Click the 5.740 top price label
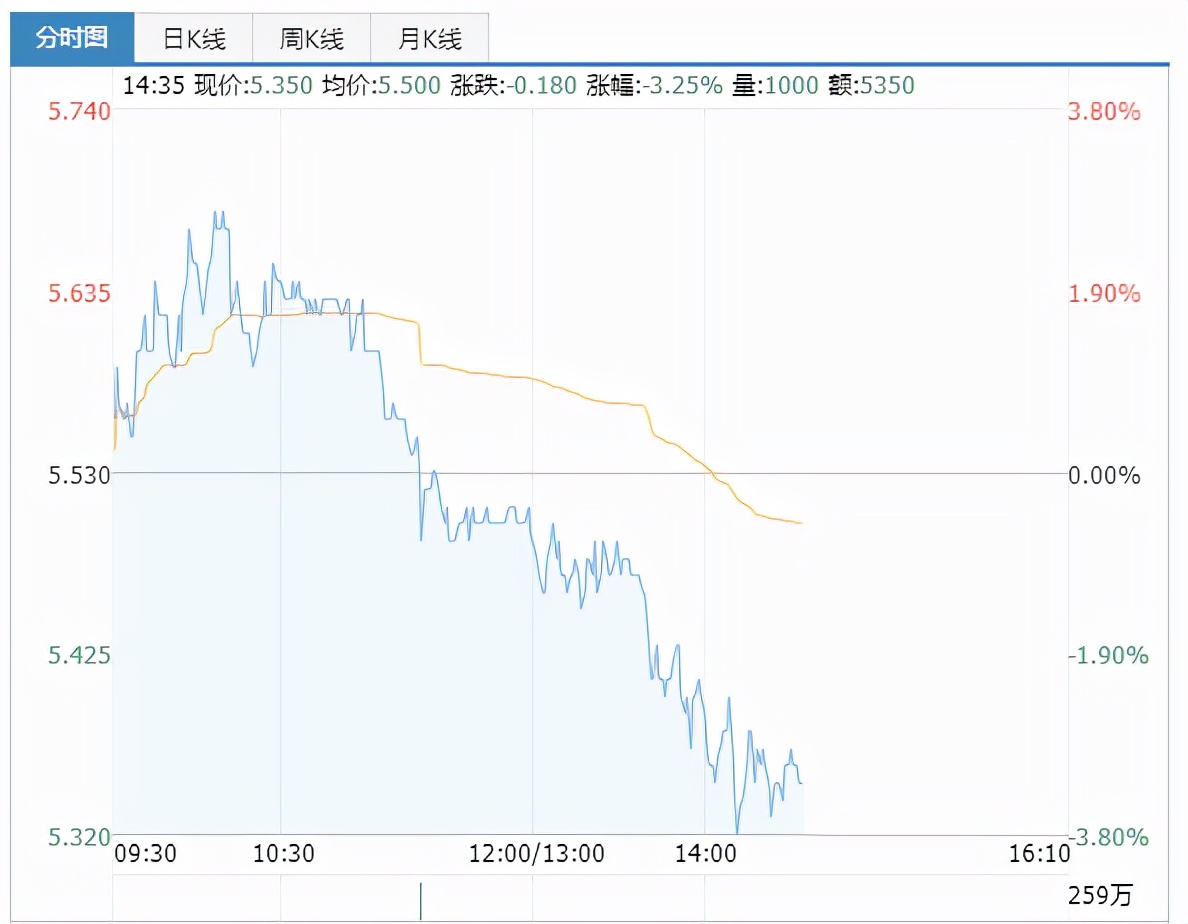This screenshot has height=924, width=1188. (79, 111)
